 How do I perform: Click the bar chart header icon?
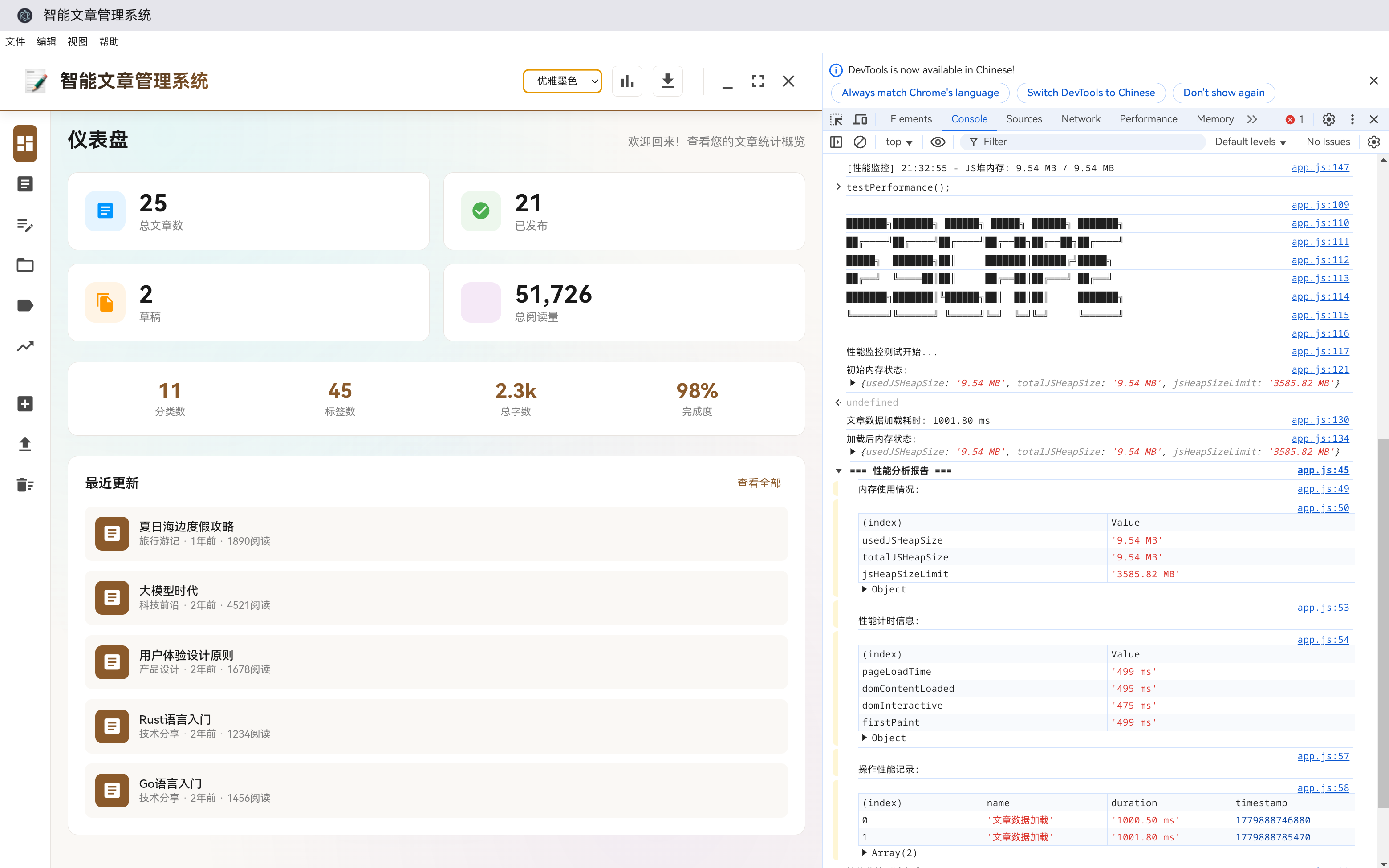tap(627, 81)
